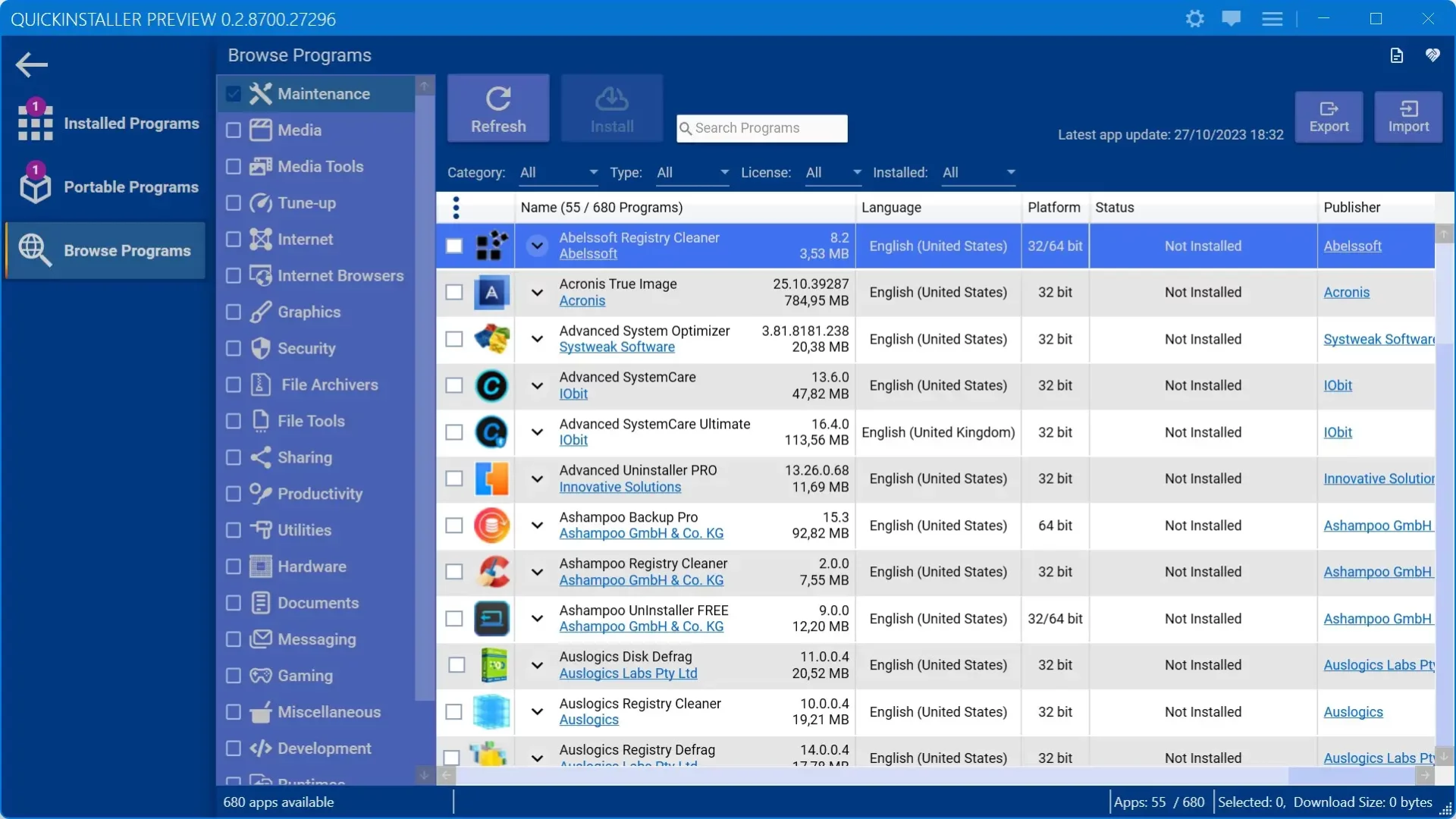Click the category list vertical scrollbar
Image resolution: width=1456 pixels, height=819 pixels.
425,398
